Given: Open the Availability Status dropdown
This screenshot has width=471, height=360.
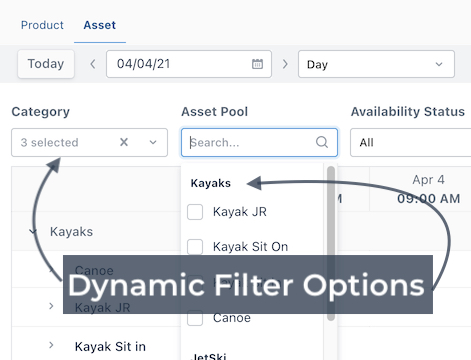Looking at the screenshot, I should [411, 142].
